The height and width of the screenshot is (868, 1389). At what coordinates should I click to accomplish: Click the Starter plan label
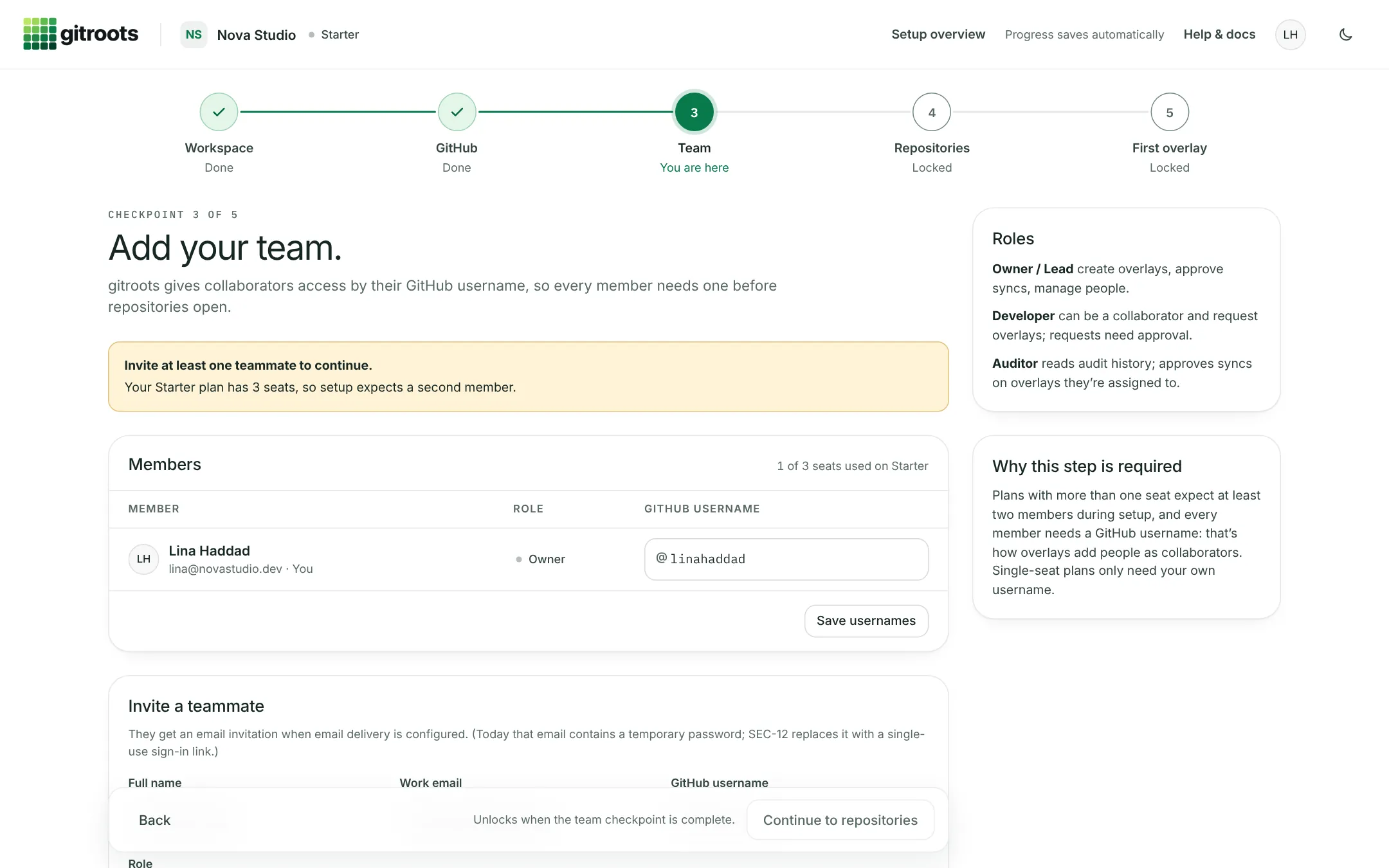point(340,35)
